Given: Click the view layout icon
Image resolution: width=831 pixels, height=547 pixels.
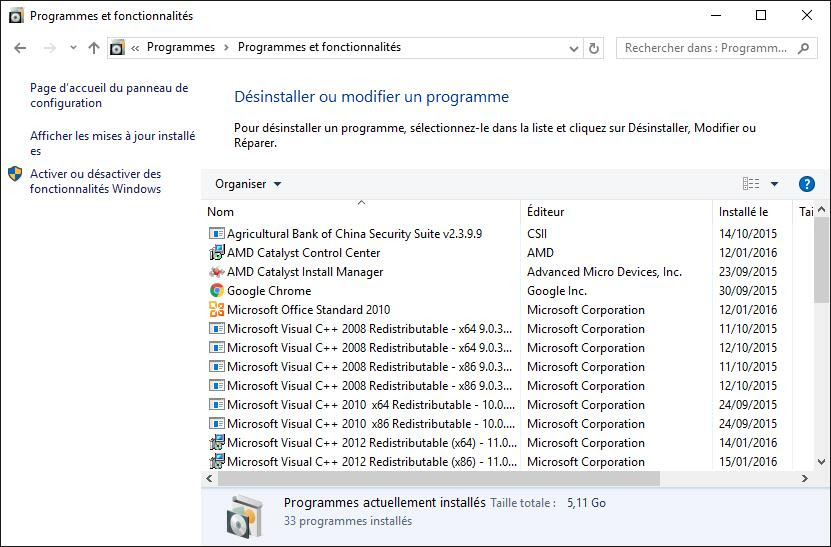Looking at the screenshot, I should pyautogui.click(x=751, y=184).
